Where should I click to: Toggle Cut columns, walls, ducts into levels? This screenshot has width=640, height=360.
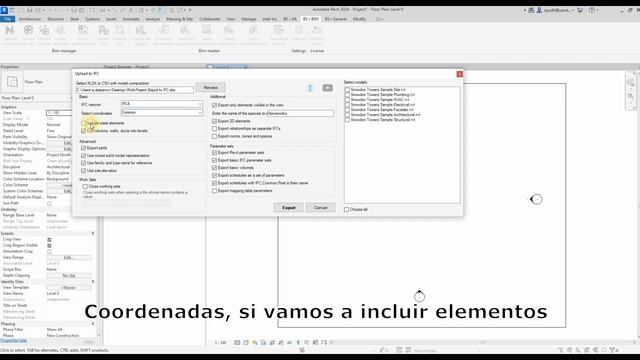[x=84, y=131]
